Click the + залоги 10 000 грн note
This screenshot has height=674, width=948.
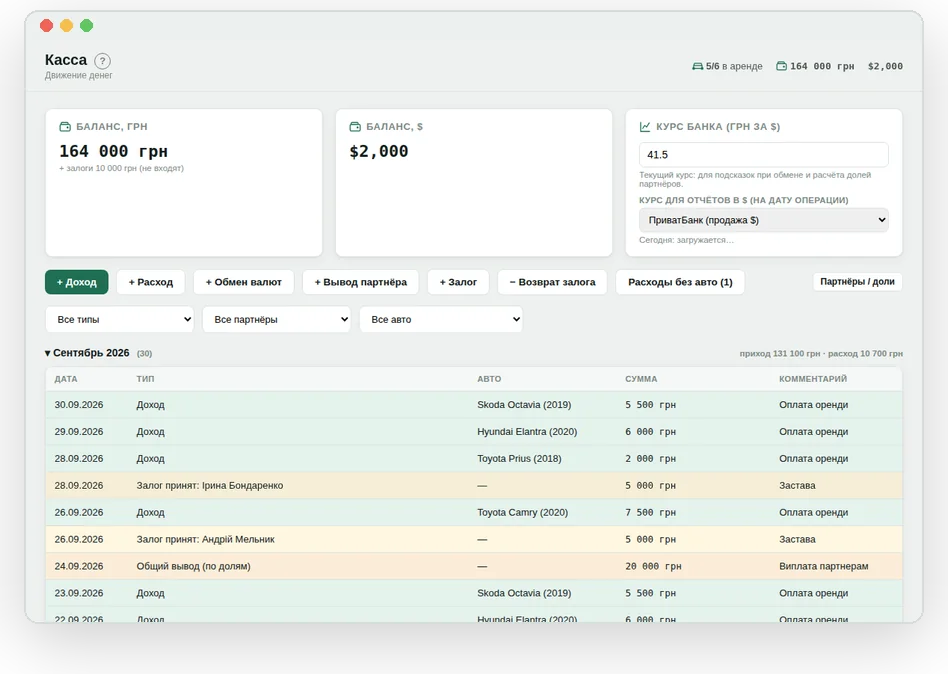(122, 168)
